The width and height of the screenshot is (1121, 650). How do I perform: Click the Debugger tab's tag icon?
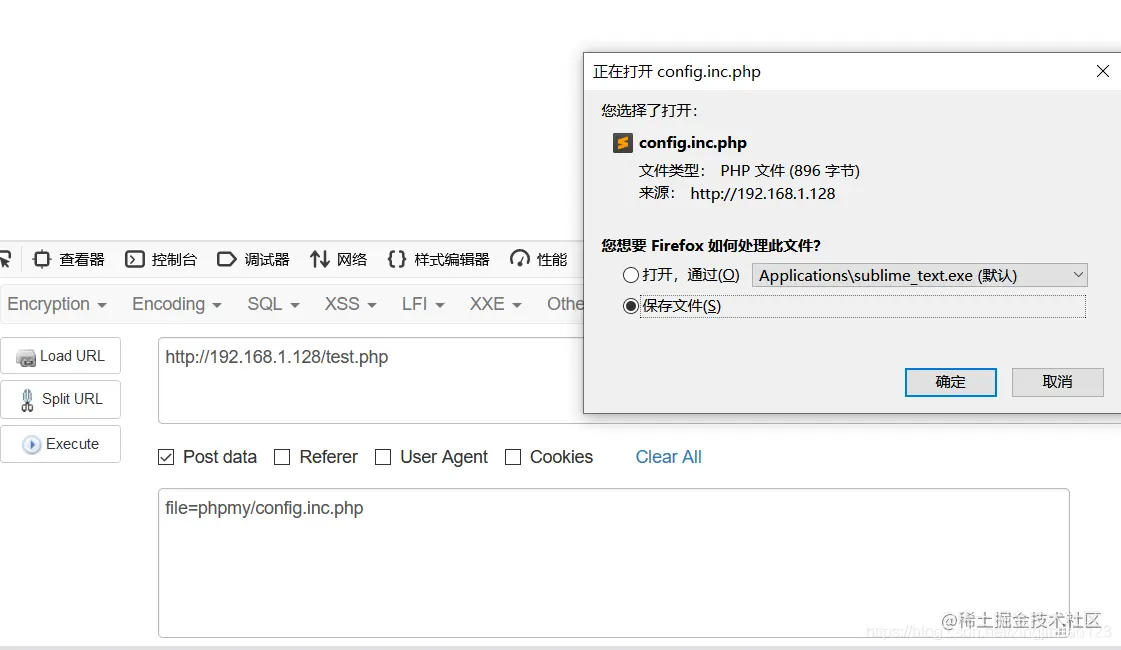pos(227,260)
